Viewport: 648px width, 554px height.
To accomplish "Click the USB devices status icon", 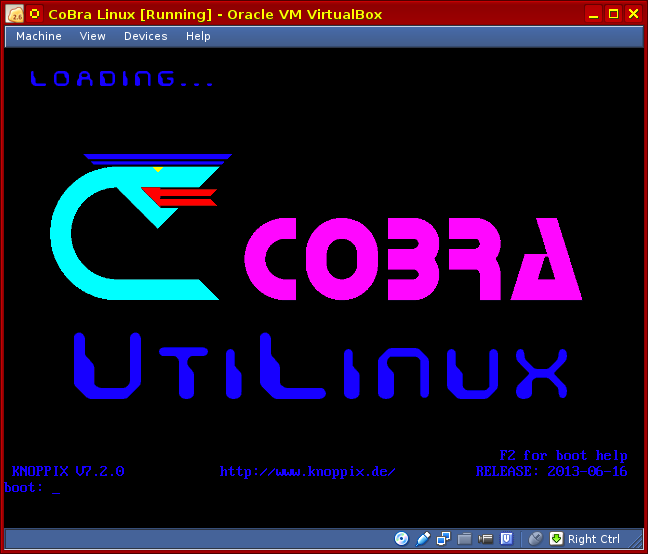I will click(x=423, y=539).
